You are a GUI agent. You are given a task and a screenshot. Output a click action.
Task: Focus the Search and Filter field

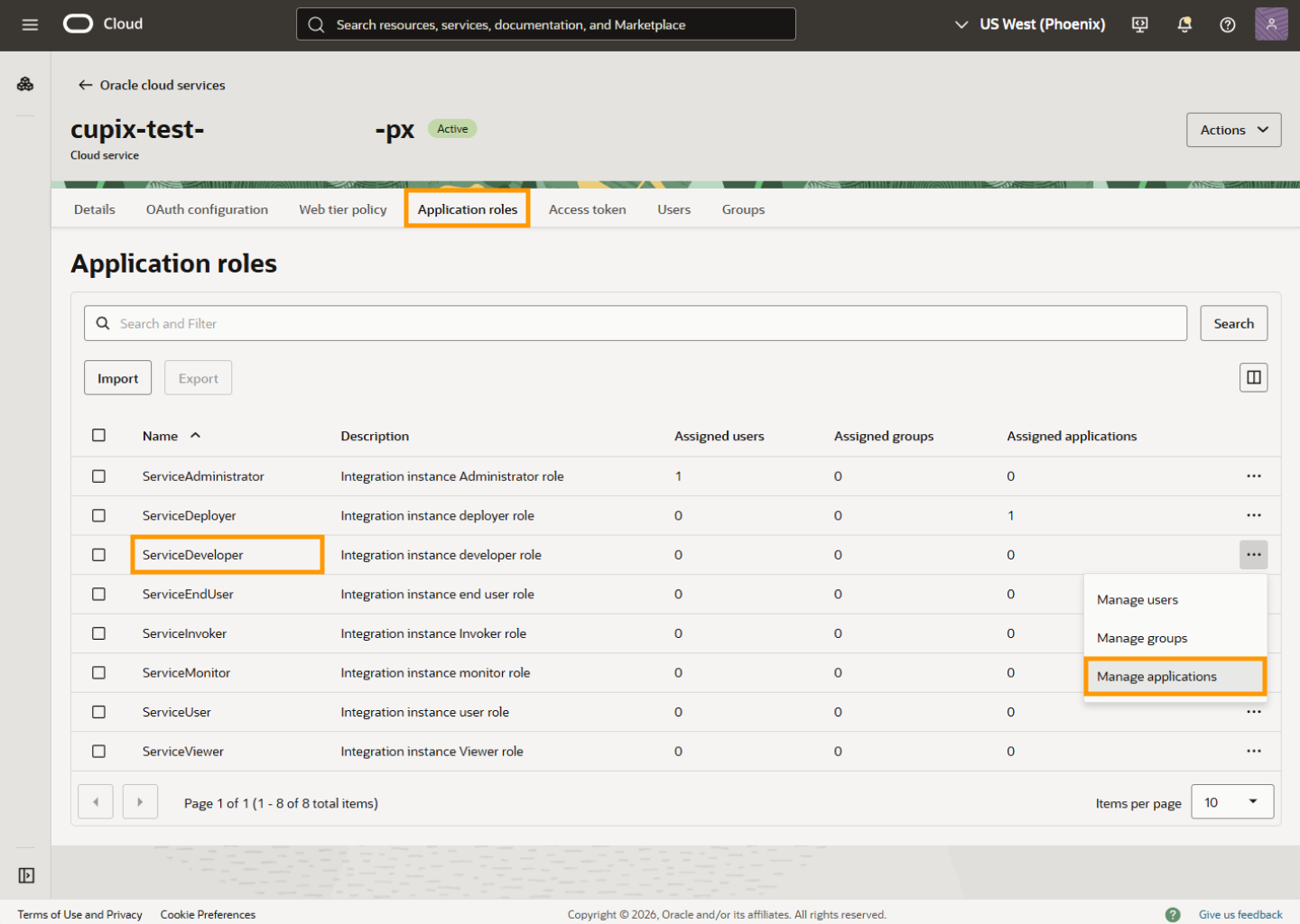(636, 323)
